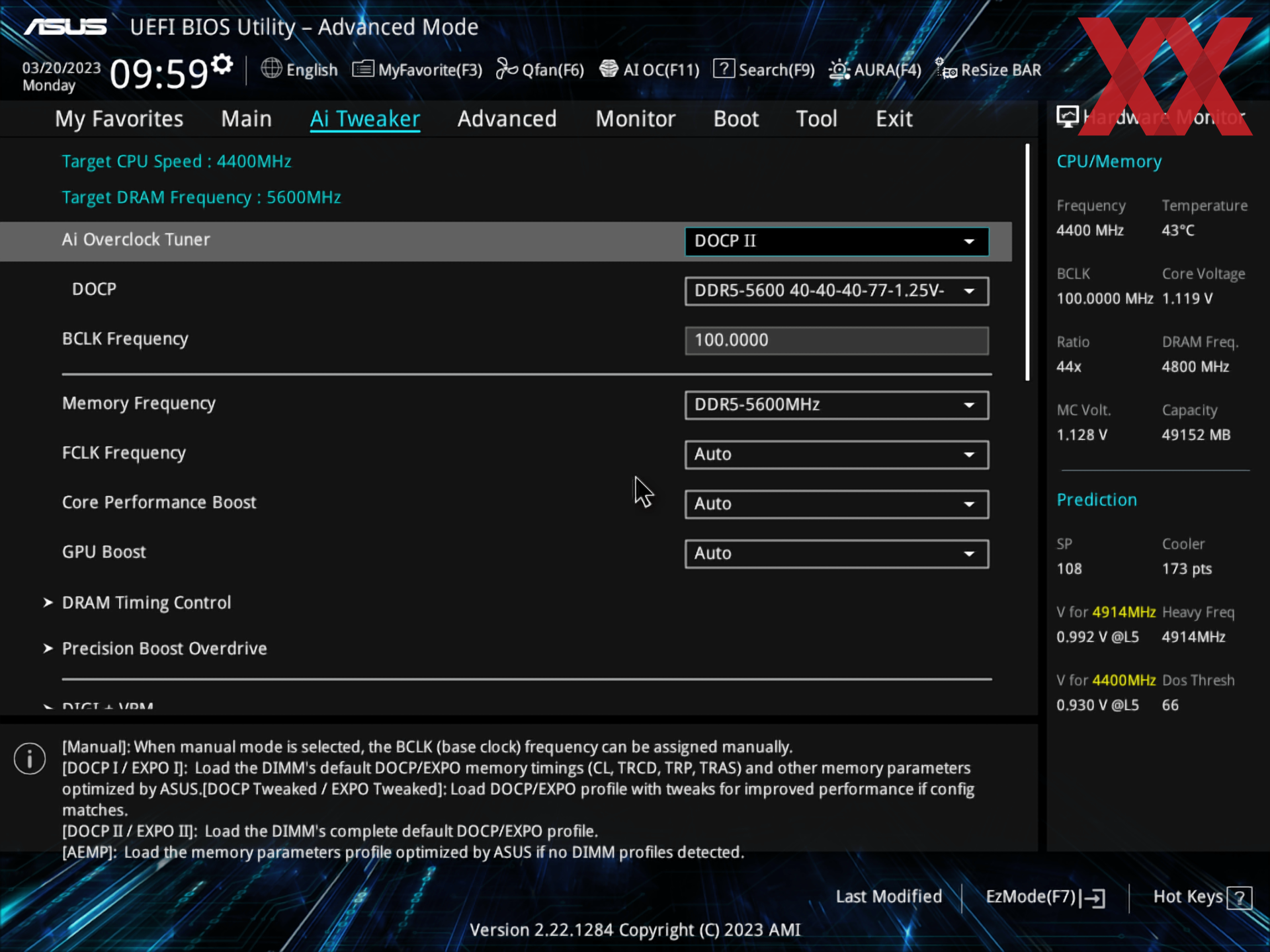Click the 49152 MB capacity value

[x=1196, y=435]
